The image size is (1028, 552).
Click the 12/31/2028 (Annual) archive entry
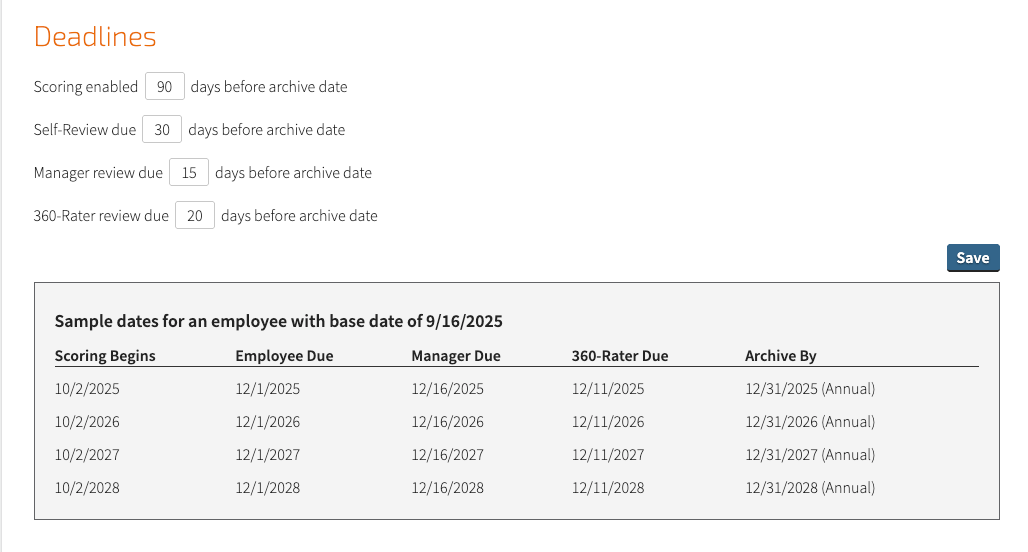point(810,488)
